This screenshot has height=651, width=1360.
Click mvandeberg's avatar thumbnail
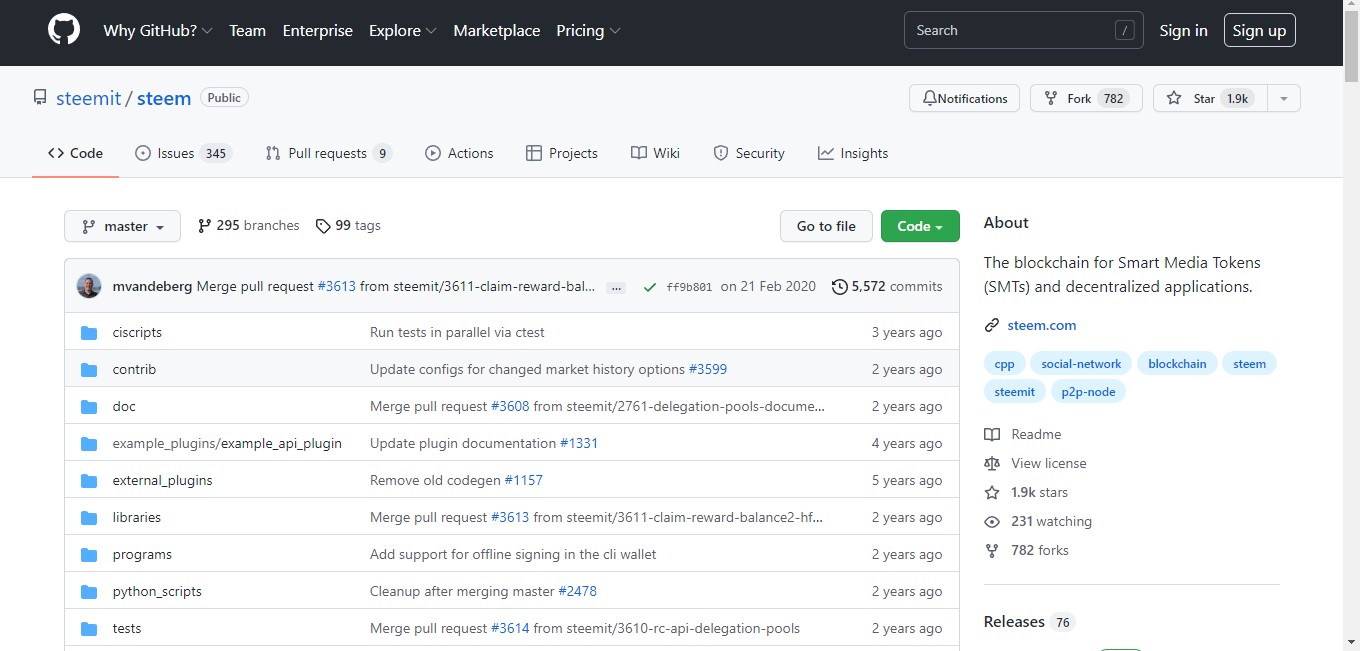tap(89, 286)
